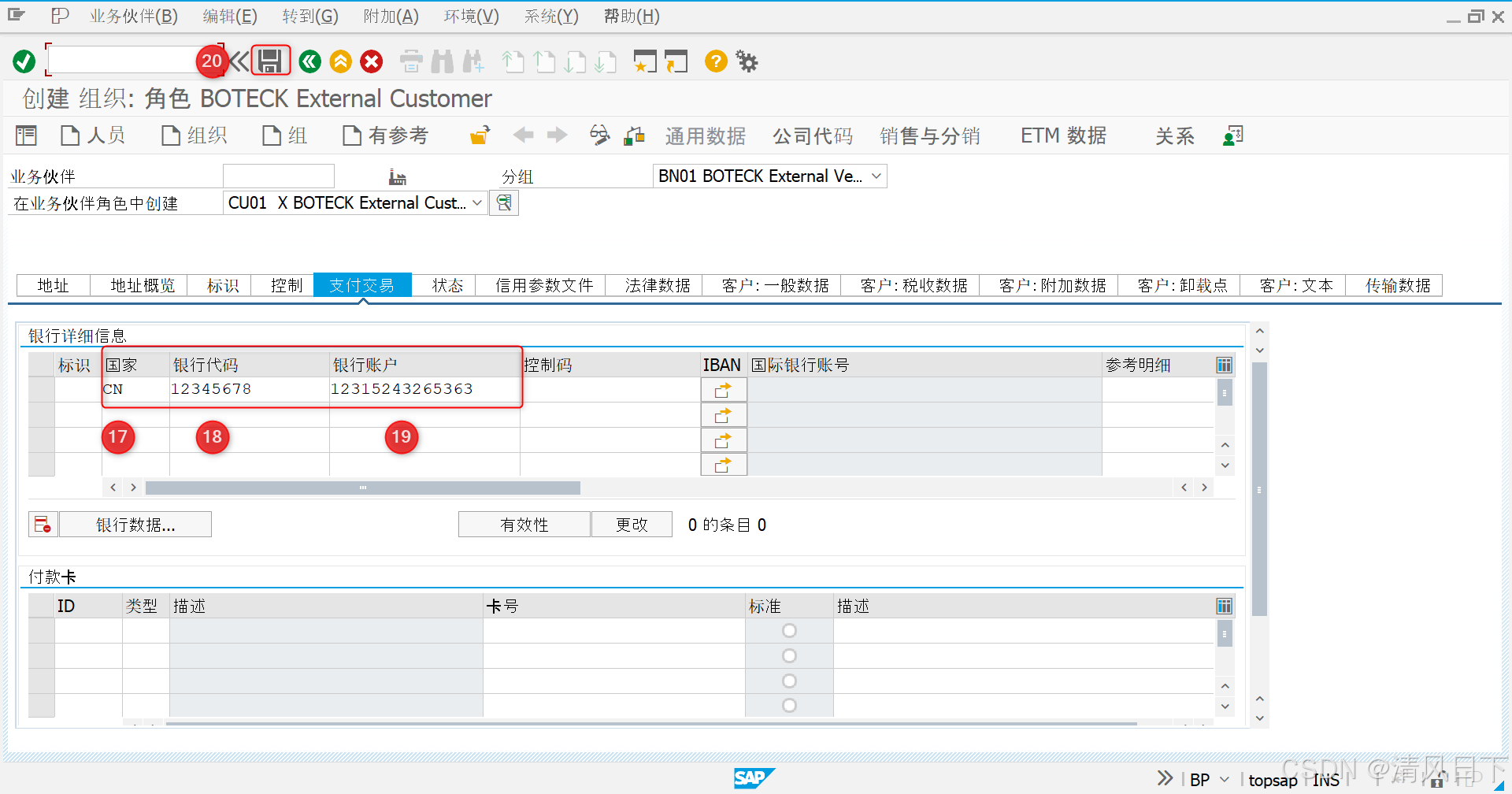Cancel with the red X toolbar icon
This screenshot has height=794, width=1512.
(371, 61)
